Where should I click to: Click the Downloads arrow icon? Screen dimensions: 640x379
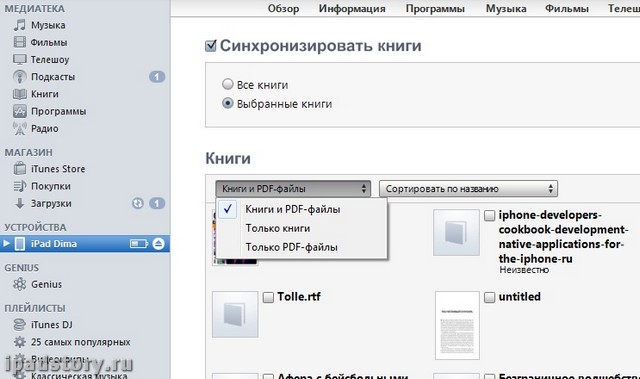point(20,203)
